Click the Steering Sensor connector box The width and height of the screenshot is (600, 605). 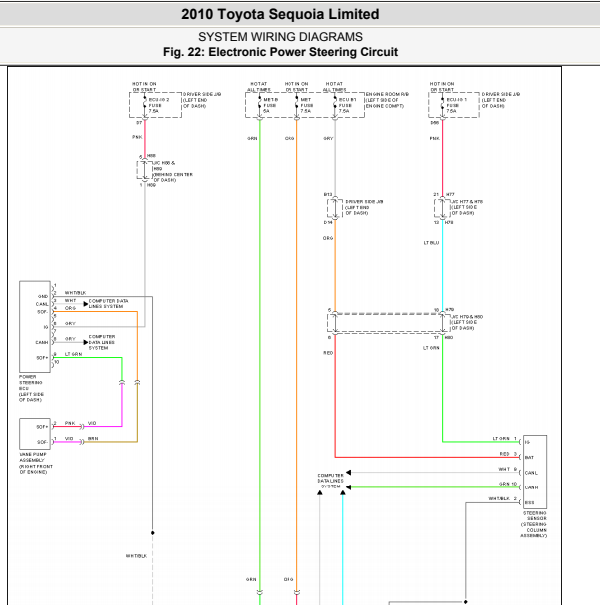pos(535,472)
